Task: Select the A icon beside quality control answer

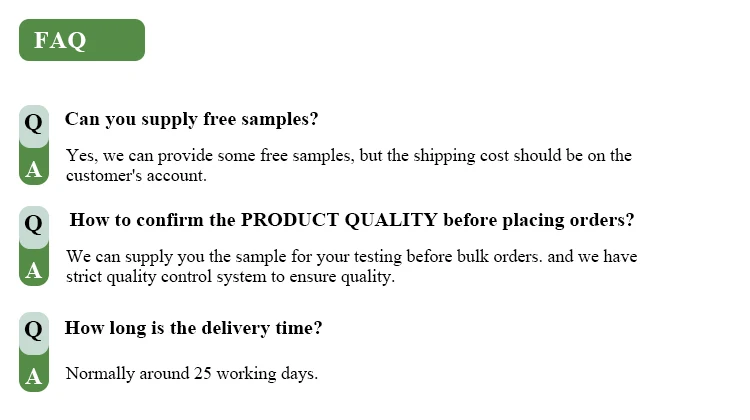Action: (x=33, y=267)
